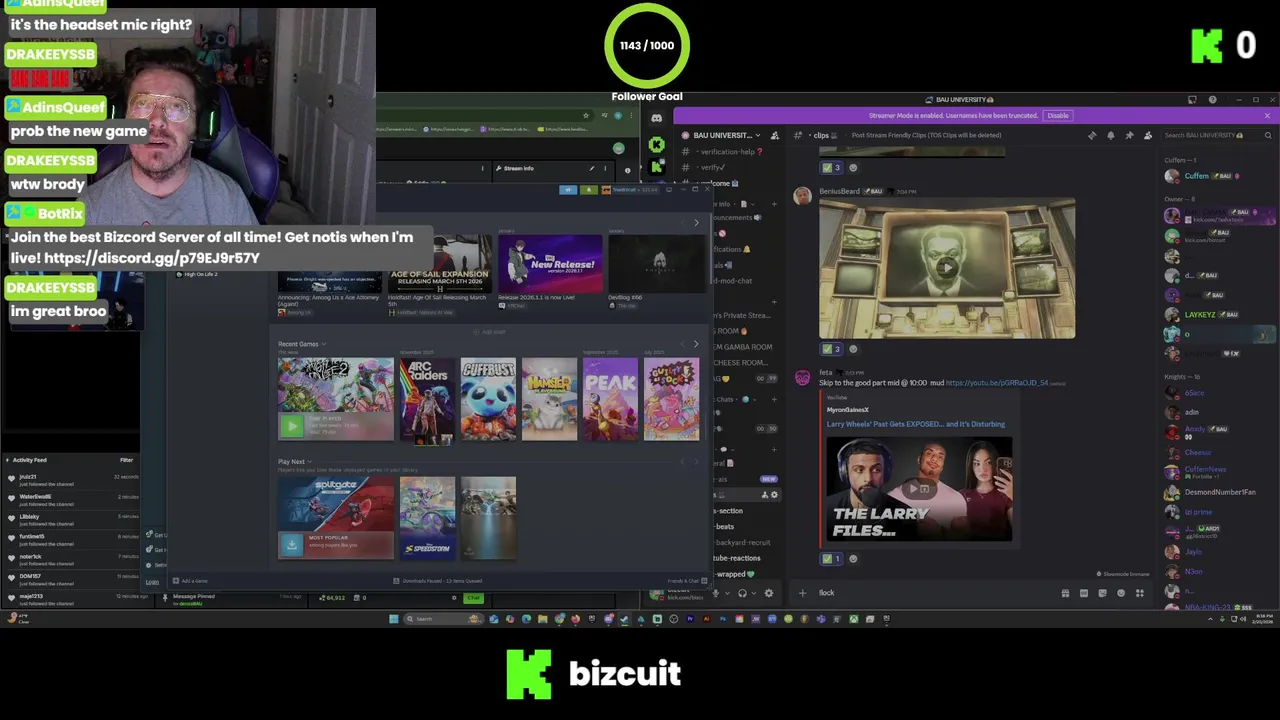Viewport: 1280px width, 720px height.
Task: Select member LAYKEYZ in member list
Action: click(x=1219, y=315)
